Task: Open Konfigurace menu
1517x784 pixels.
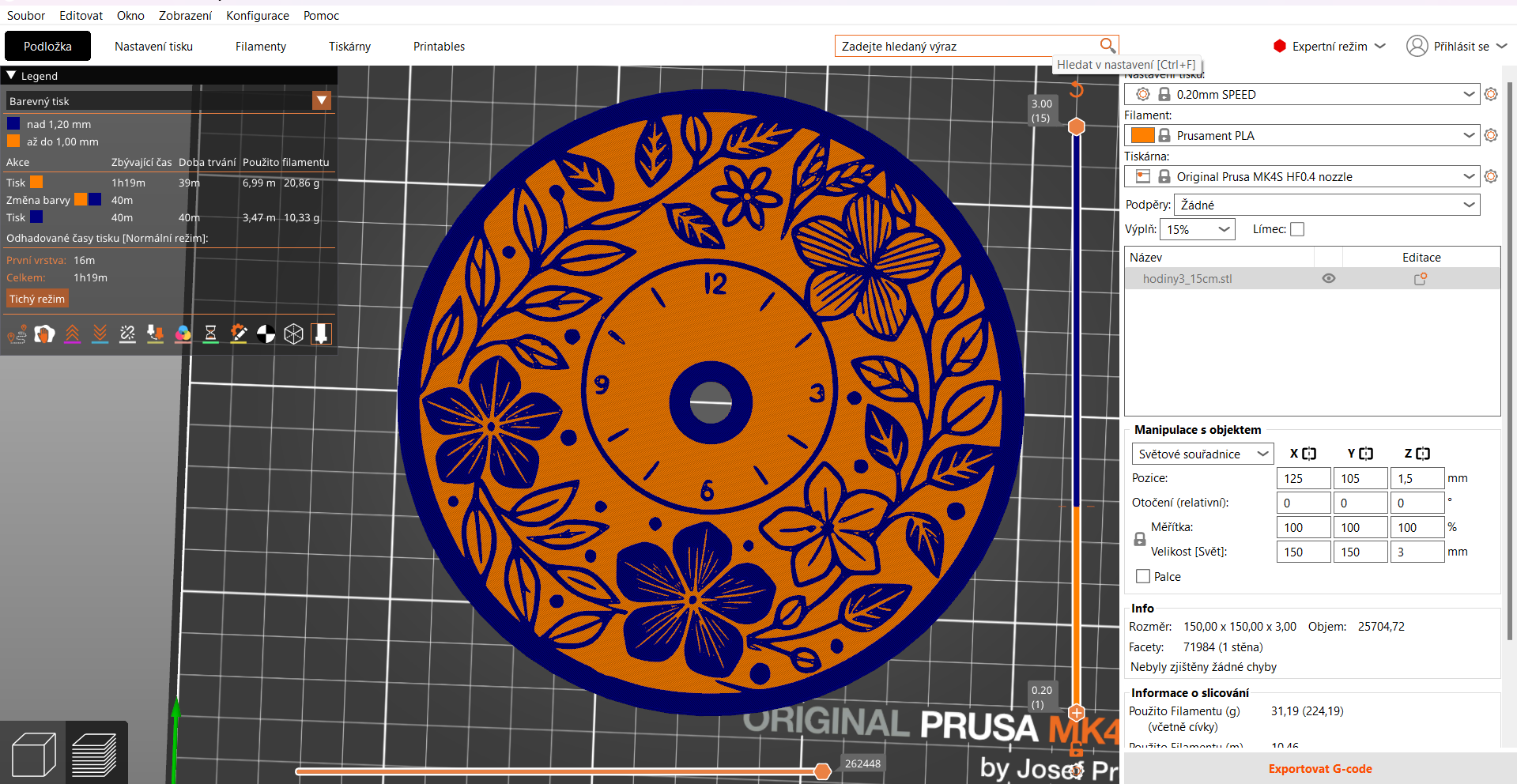Action: pos(258,15)
